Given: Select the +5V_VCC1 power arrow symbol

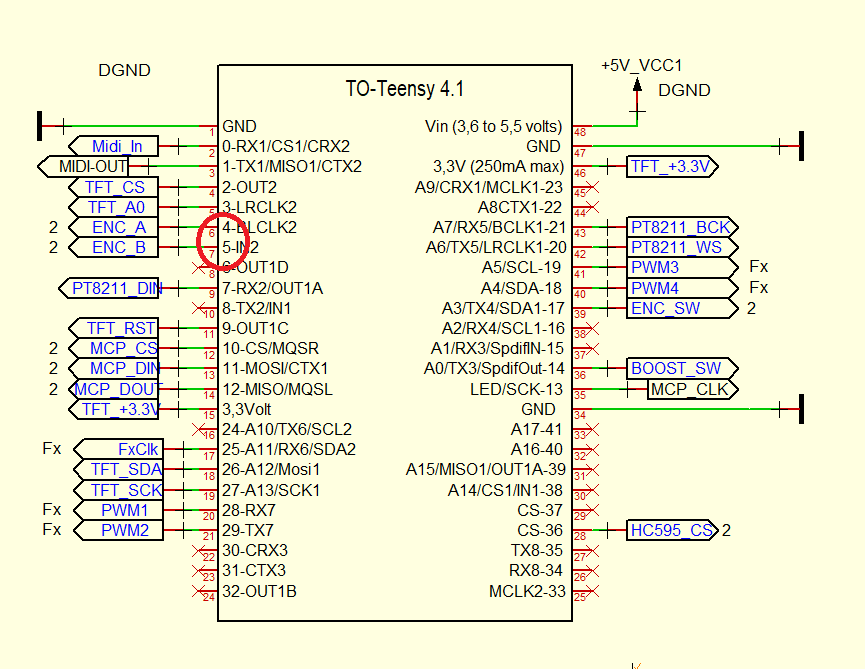Looking at the screenshot, I should (x=637, y=85).
